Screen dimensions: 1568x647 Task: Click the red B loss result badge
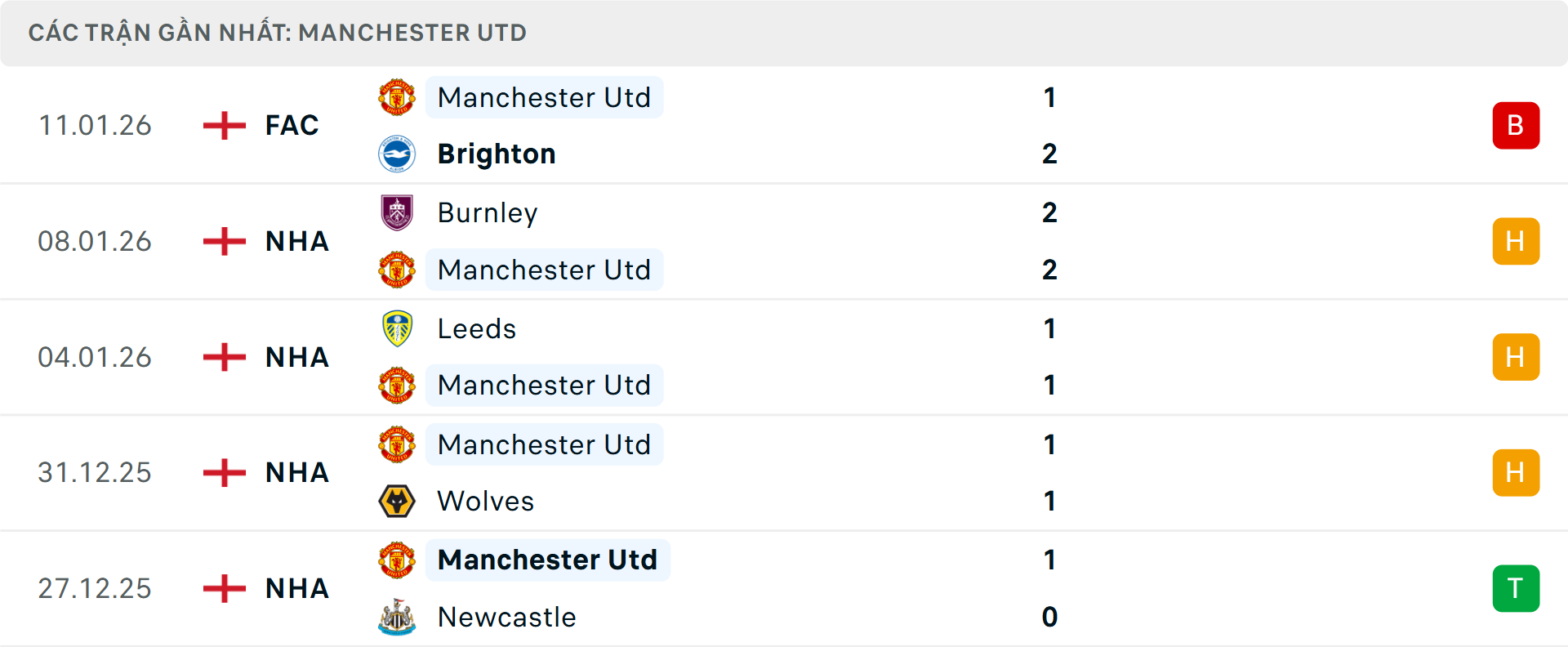pyautogui.click(x=1516, y=126)
